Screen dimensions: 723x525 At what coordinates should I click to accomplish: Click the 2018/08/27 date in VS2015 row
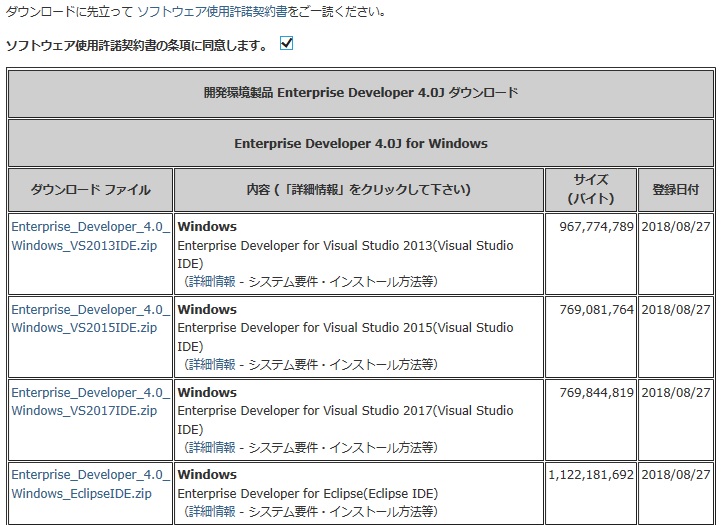[676, 309]
